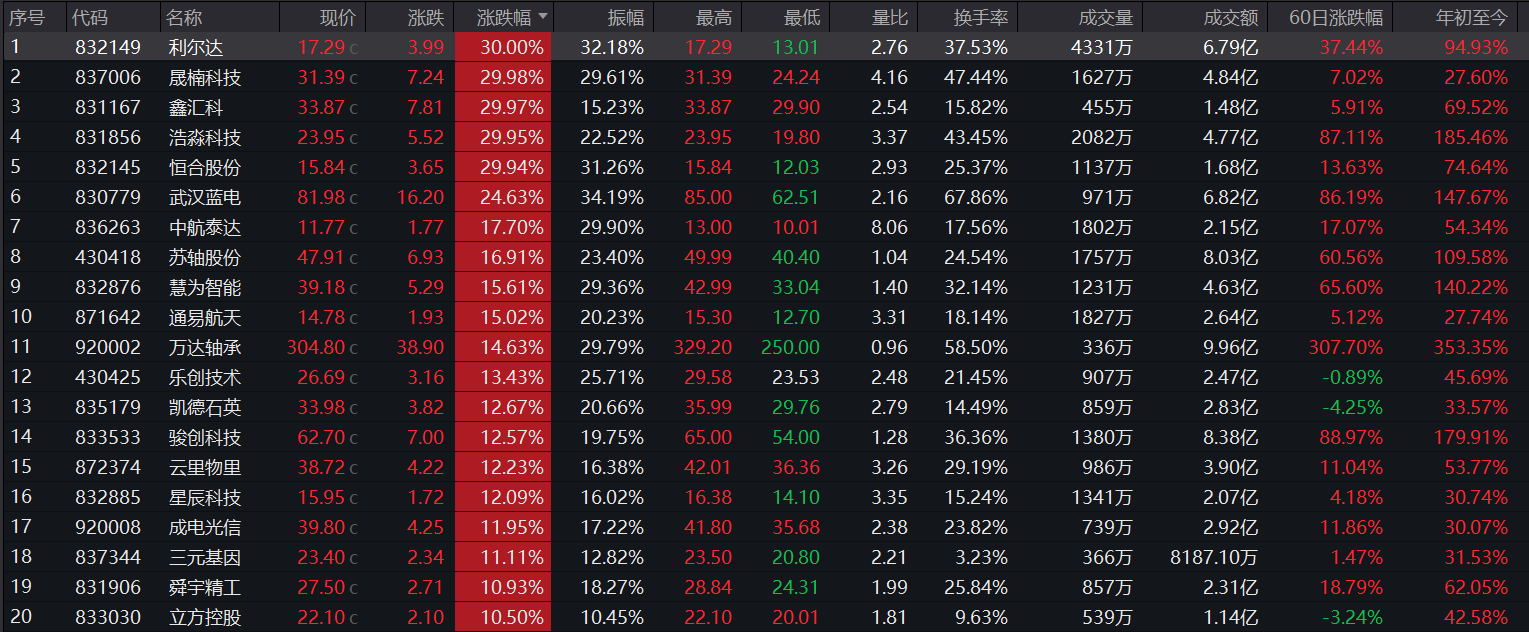Click the 序号 column header
The height and width of the screenshot is (632, 1529).
27,17
